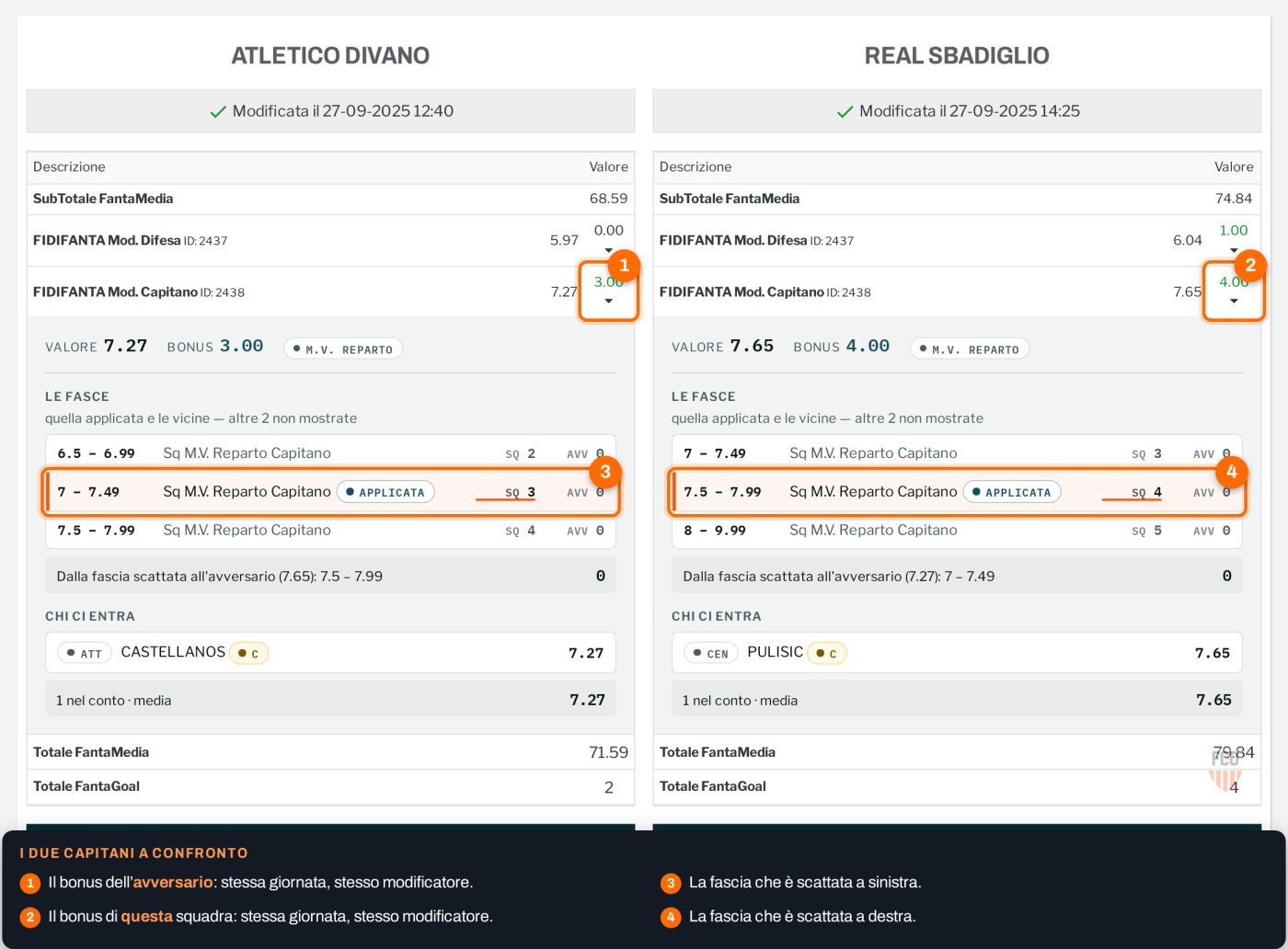
Task: Click M.V. REPARTO pill under Atletico Divano
Action: (343, 349)
